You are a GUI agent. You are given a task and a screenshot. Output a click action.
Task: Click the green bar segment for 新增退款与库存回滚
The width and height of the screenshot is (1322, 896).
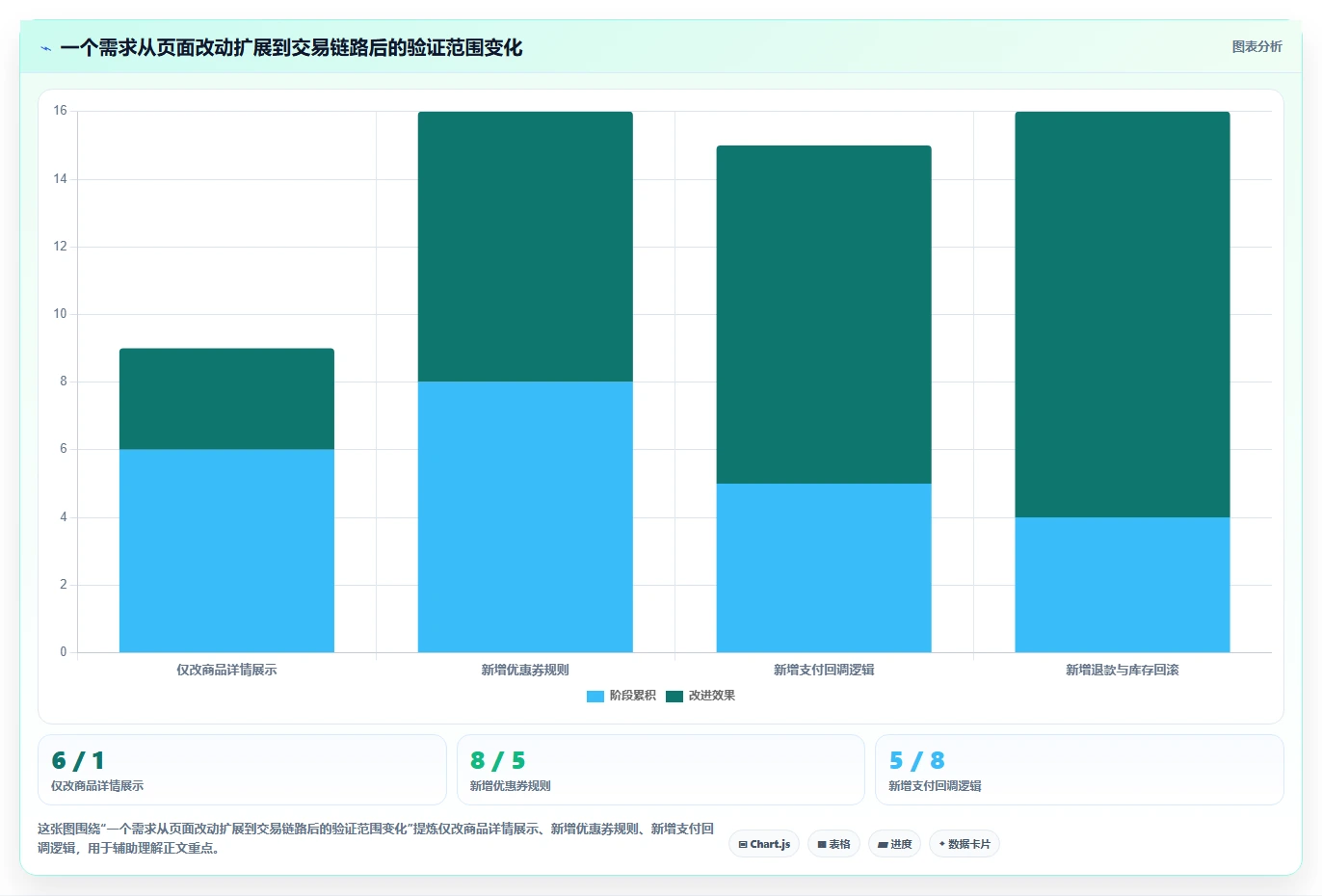(1123, 315)
